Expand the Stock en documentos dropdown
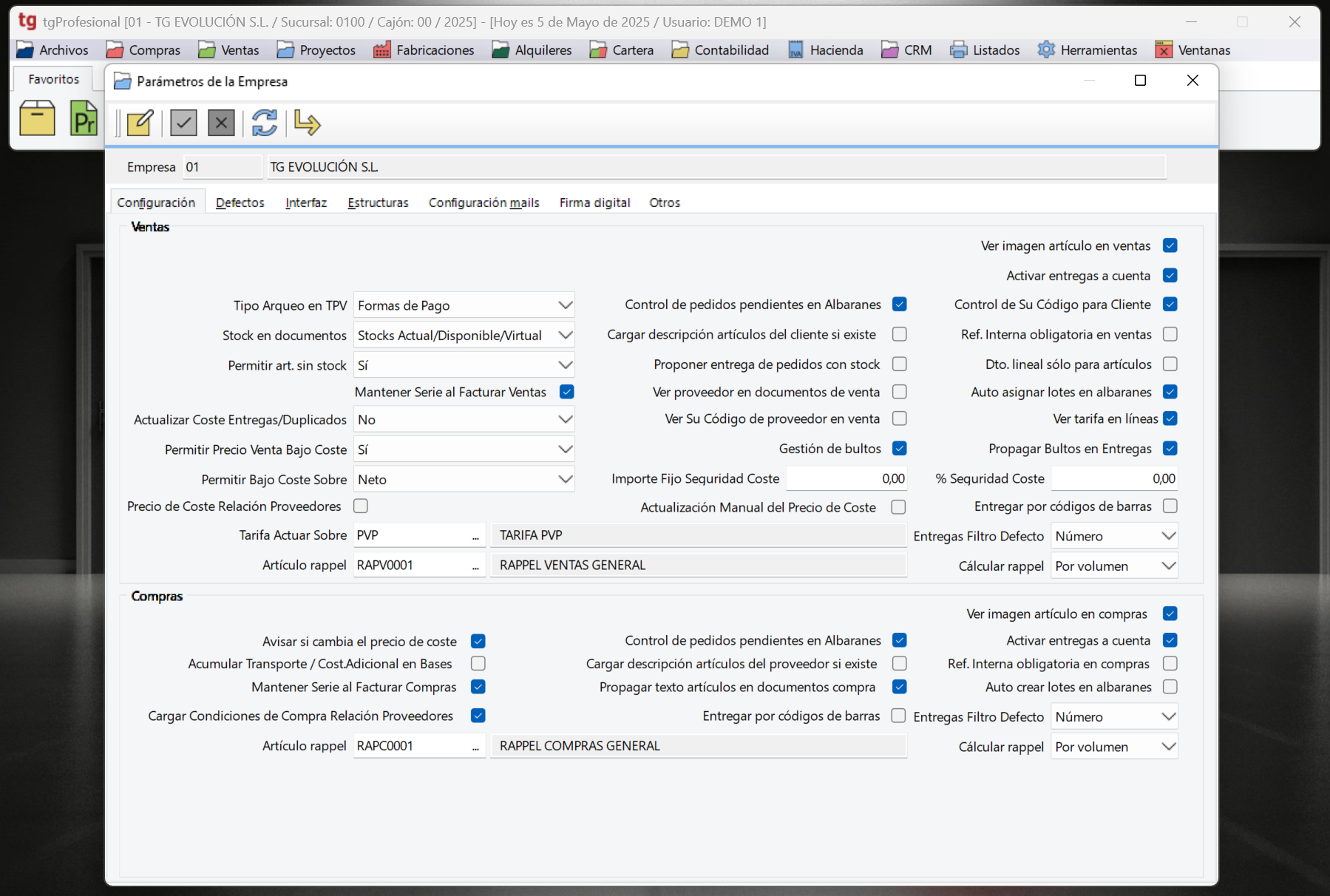 coord(565,336)
